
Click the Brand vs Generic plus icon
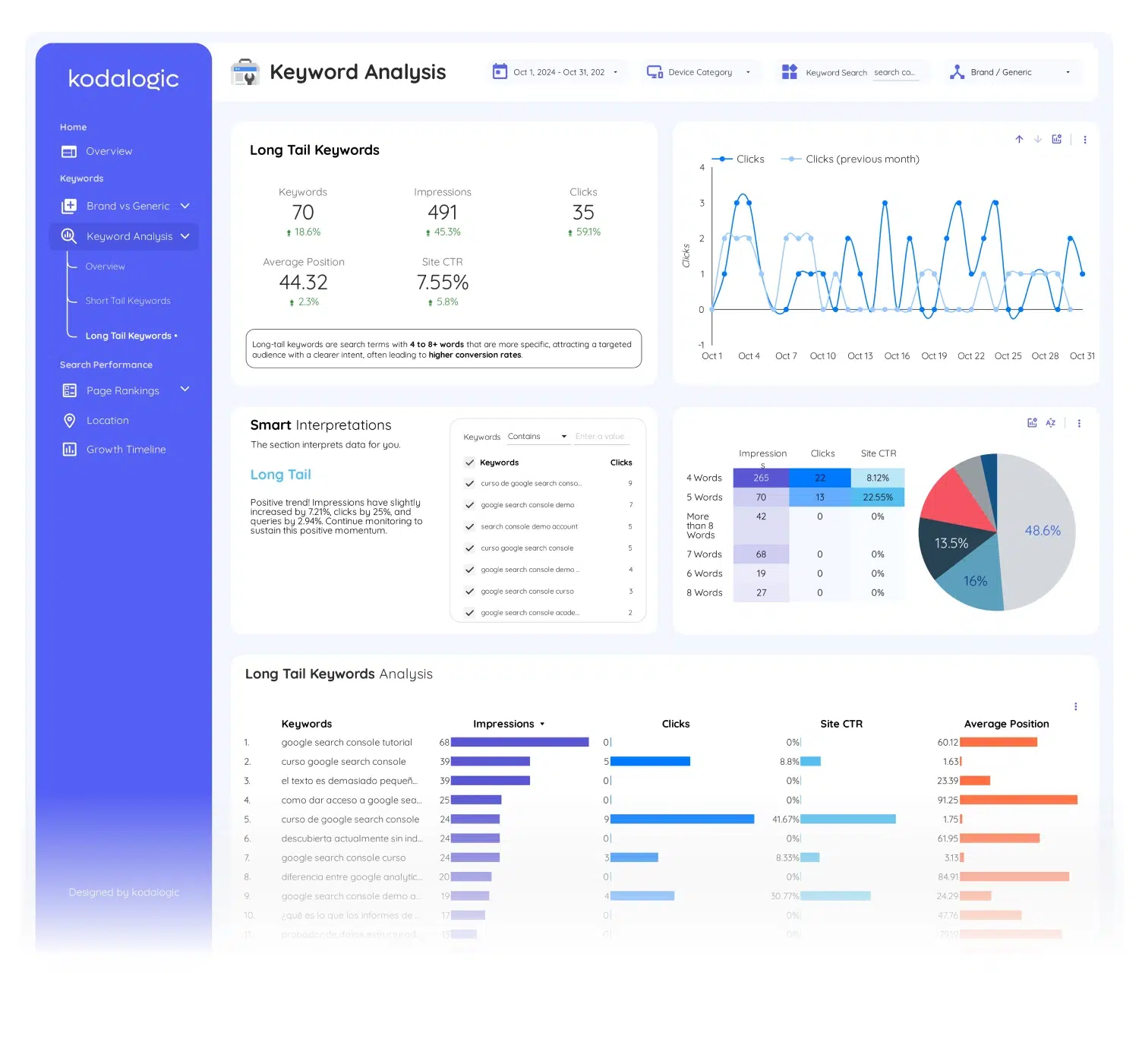pos(69,206)
